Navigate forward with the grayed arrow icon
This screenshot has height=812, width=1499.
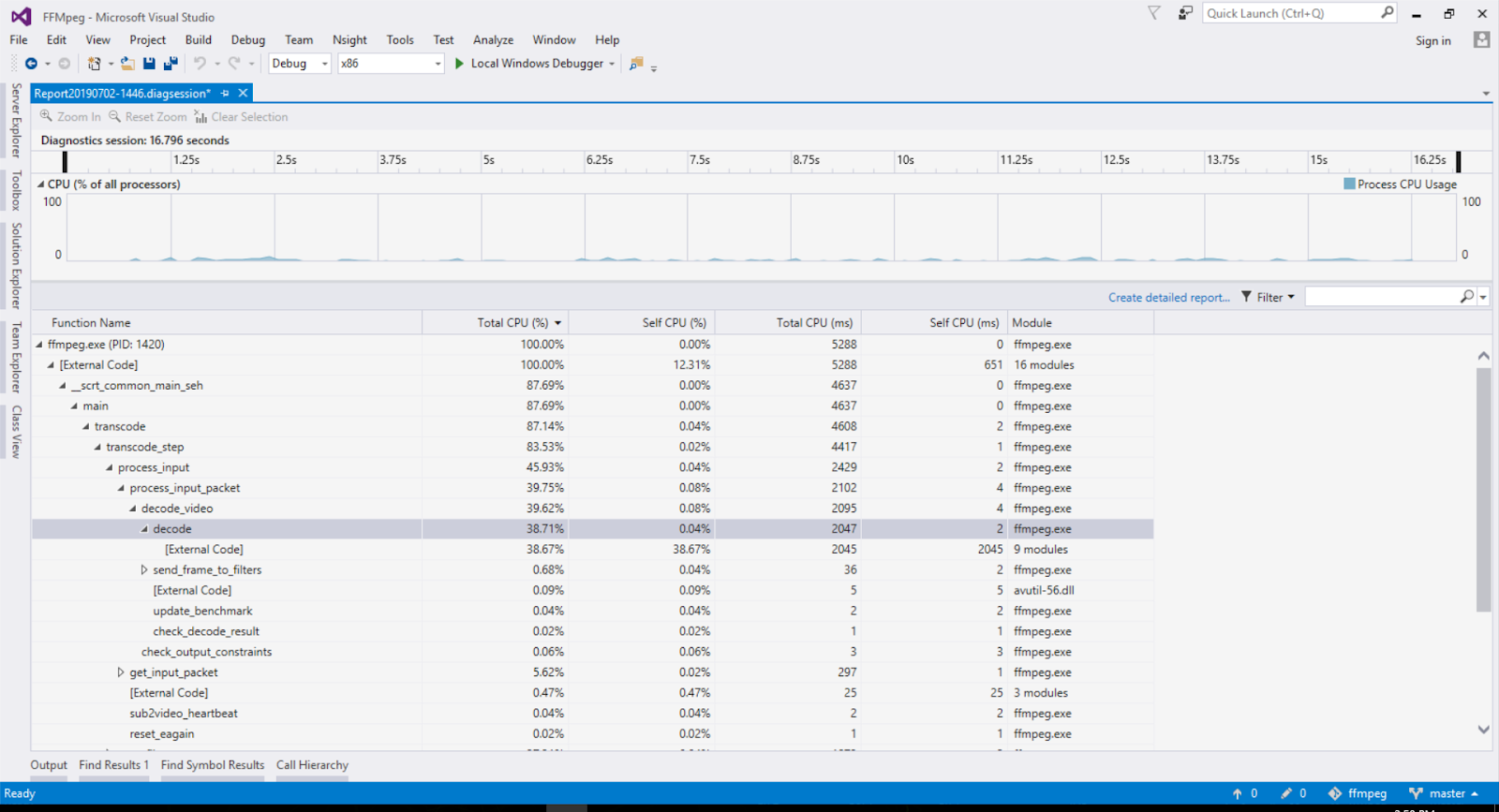point(64,64)
